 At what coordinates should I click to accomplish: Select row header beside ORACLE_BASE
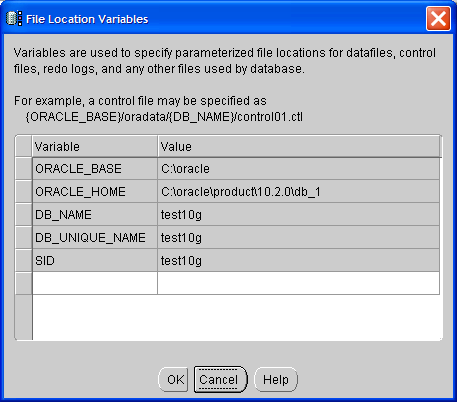(x=24, y=169)
